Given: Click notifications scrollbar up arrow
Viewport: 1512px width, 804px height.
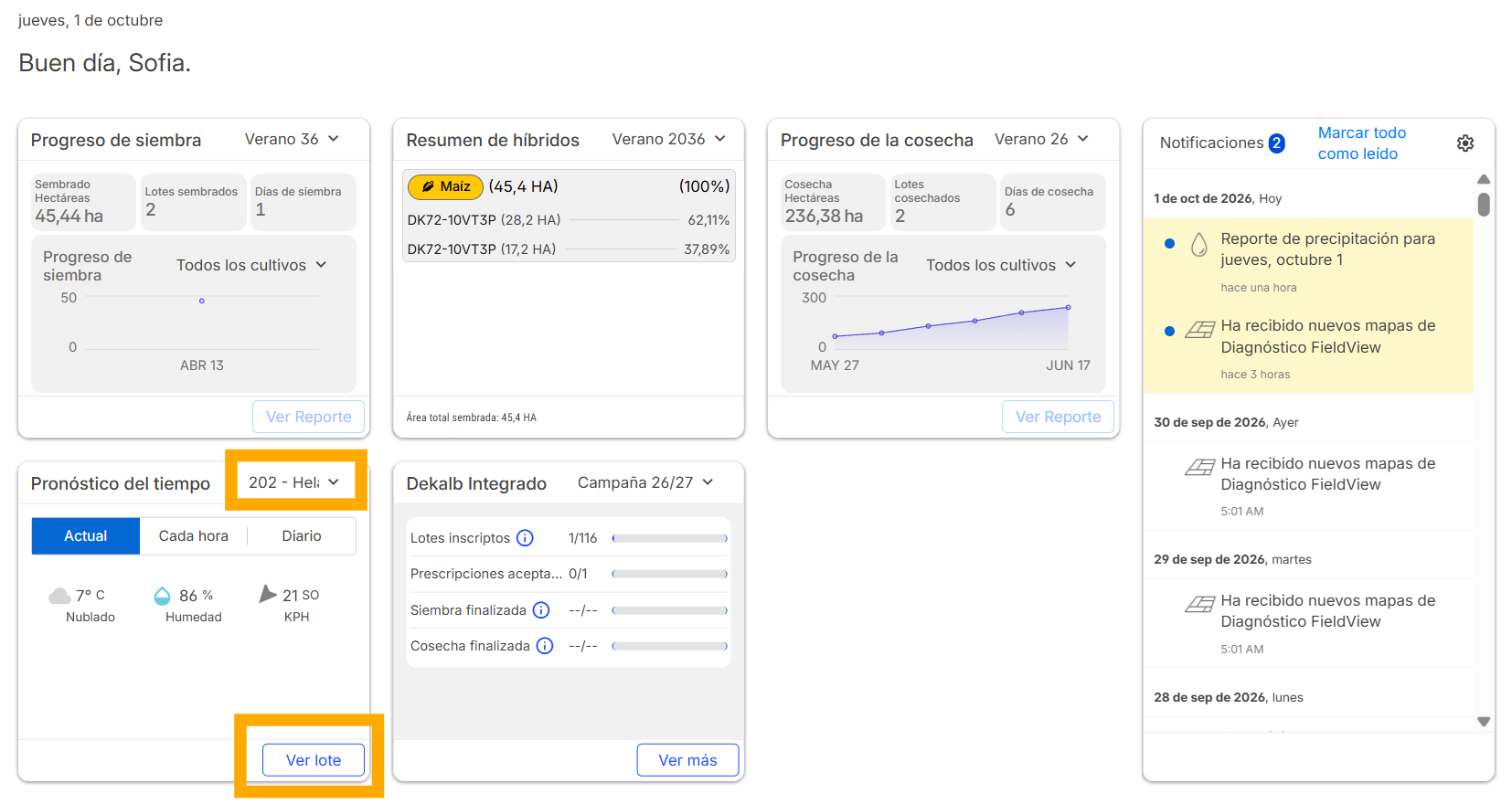Looking at the screenshot, I should point(1484,179).
